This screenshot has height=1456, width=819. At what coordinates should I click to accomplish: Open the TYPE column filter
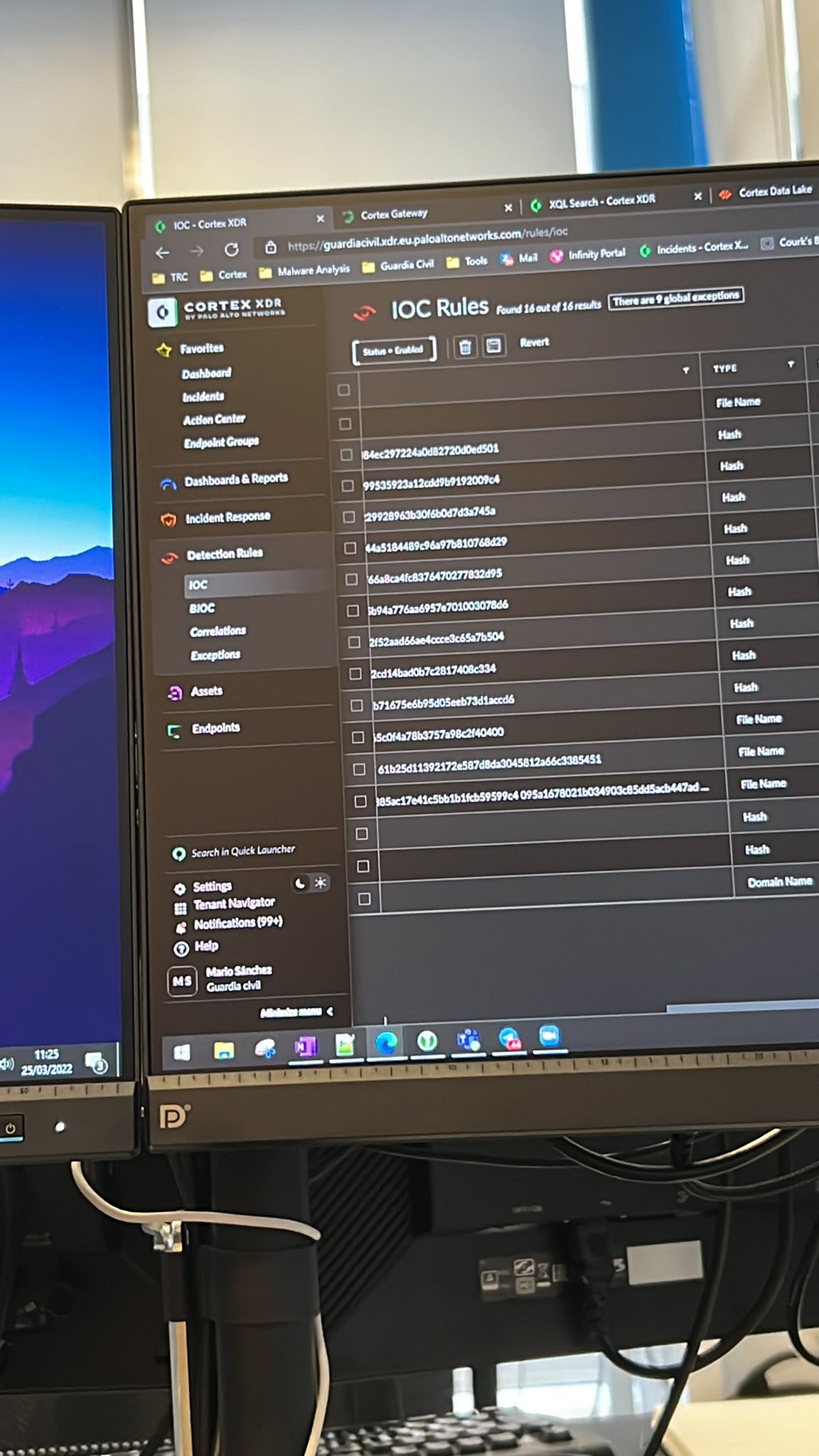click(x=791, y=364)
